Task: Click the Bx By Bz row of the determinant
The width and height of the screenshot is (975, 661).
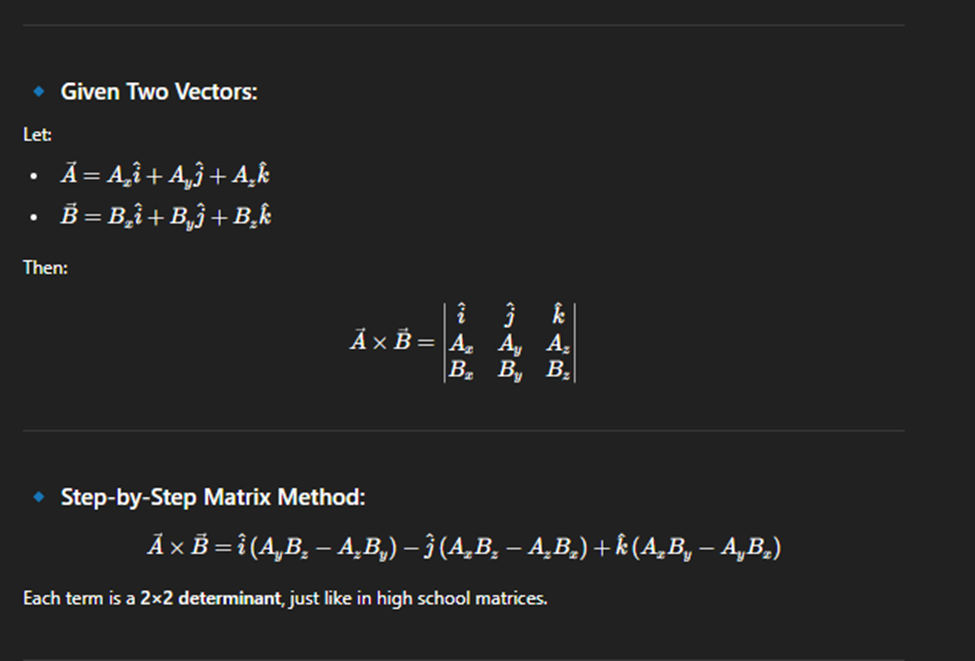Action: click(509, 368)
